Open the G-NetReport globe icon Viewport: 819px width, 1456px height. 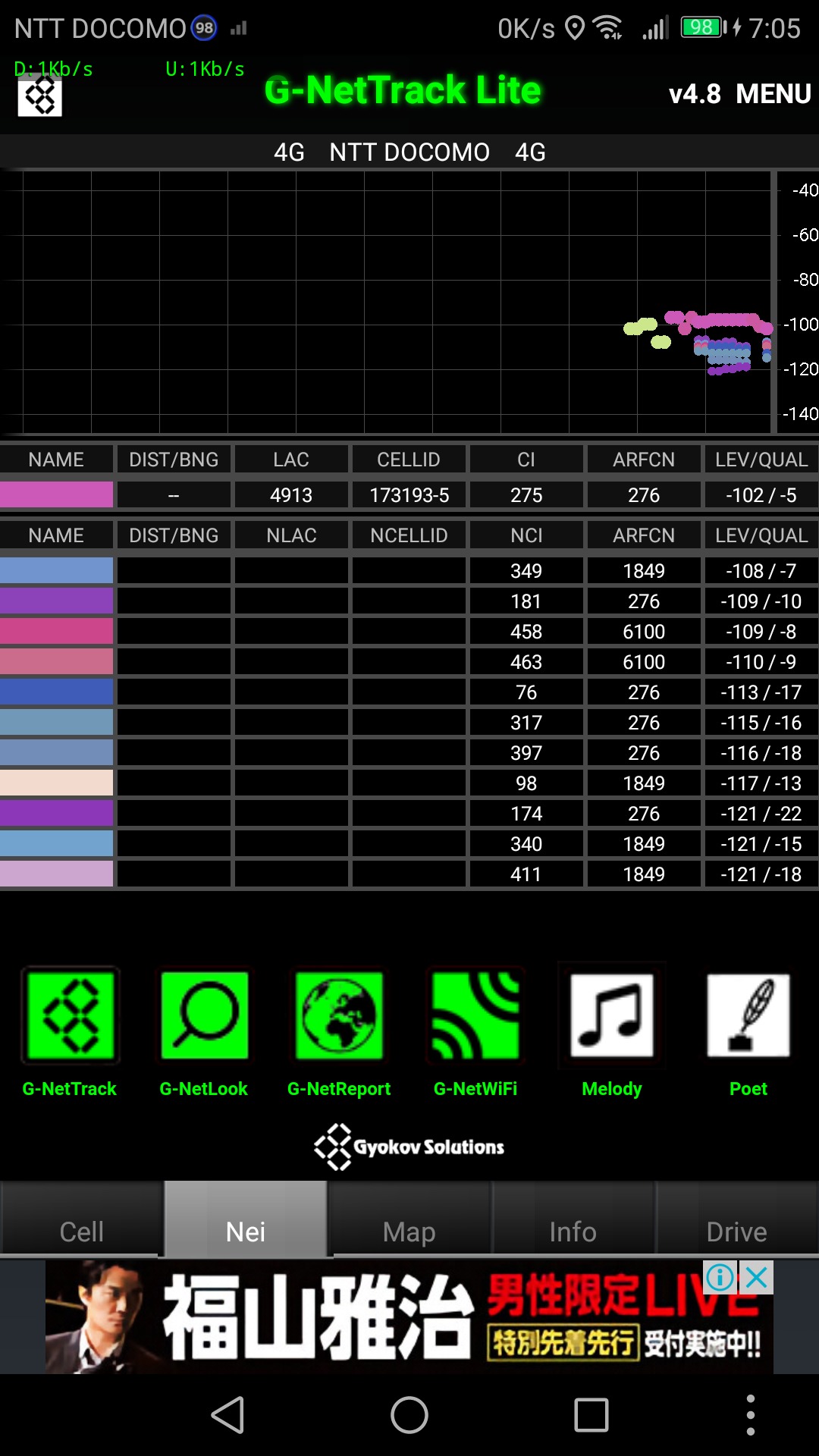coord(339,1016)
